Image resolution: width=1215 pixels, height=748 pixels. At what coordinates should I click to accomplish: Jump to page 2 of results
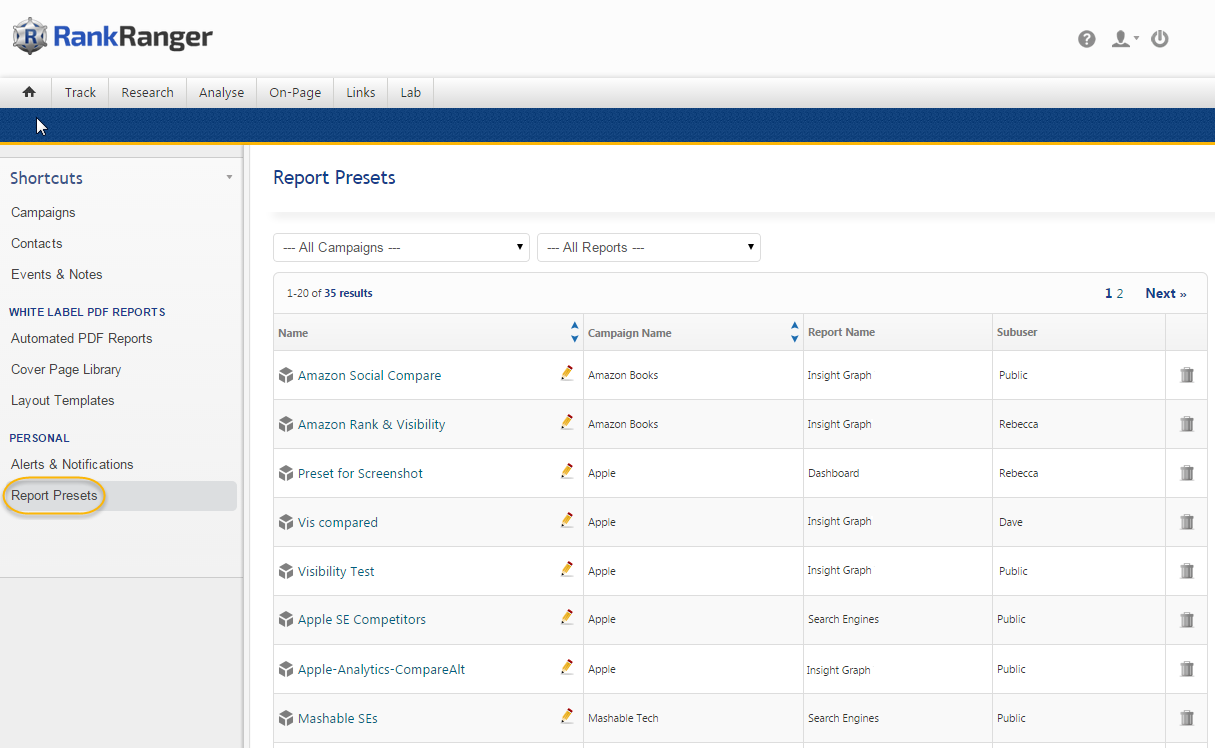1120,293
